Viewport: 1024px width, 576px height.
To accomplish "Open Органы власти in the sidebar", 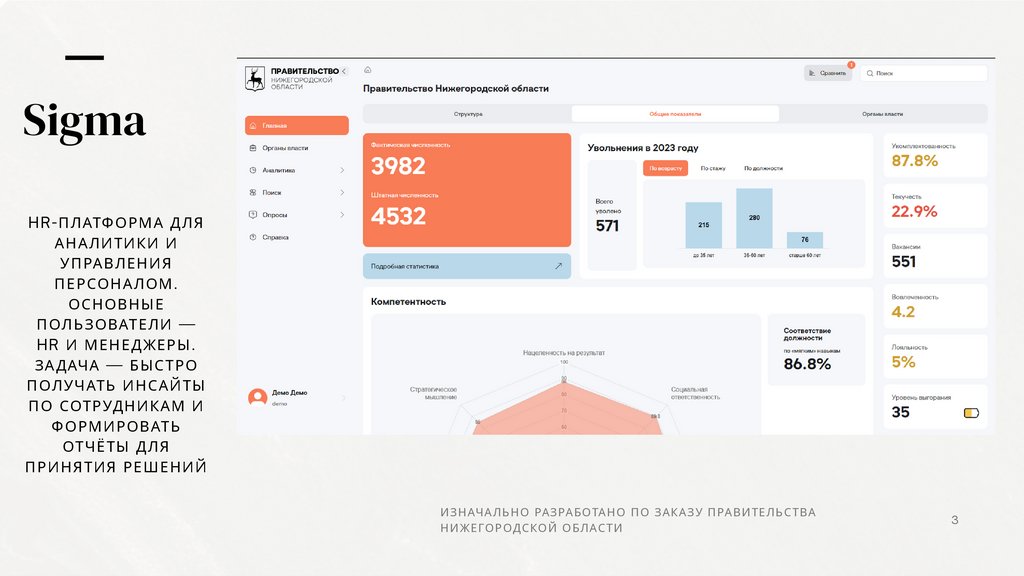I will (296, 148).
